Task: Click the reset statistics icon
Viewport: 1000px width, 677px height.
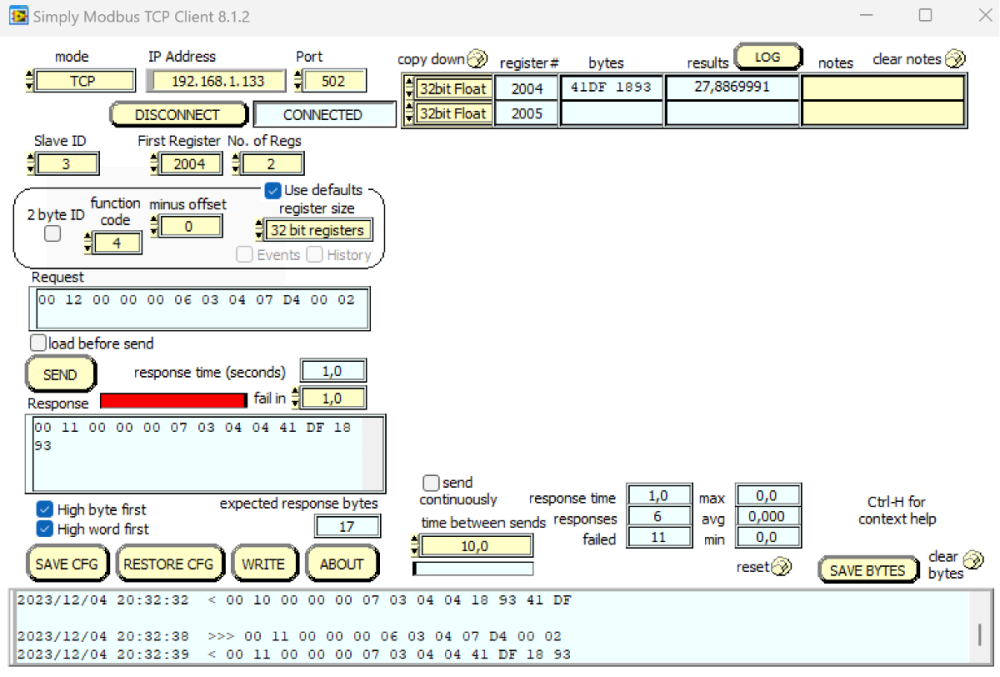Action: click(x=781, y=567)
